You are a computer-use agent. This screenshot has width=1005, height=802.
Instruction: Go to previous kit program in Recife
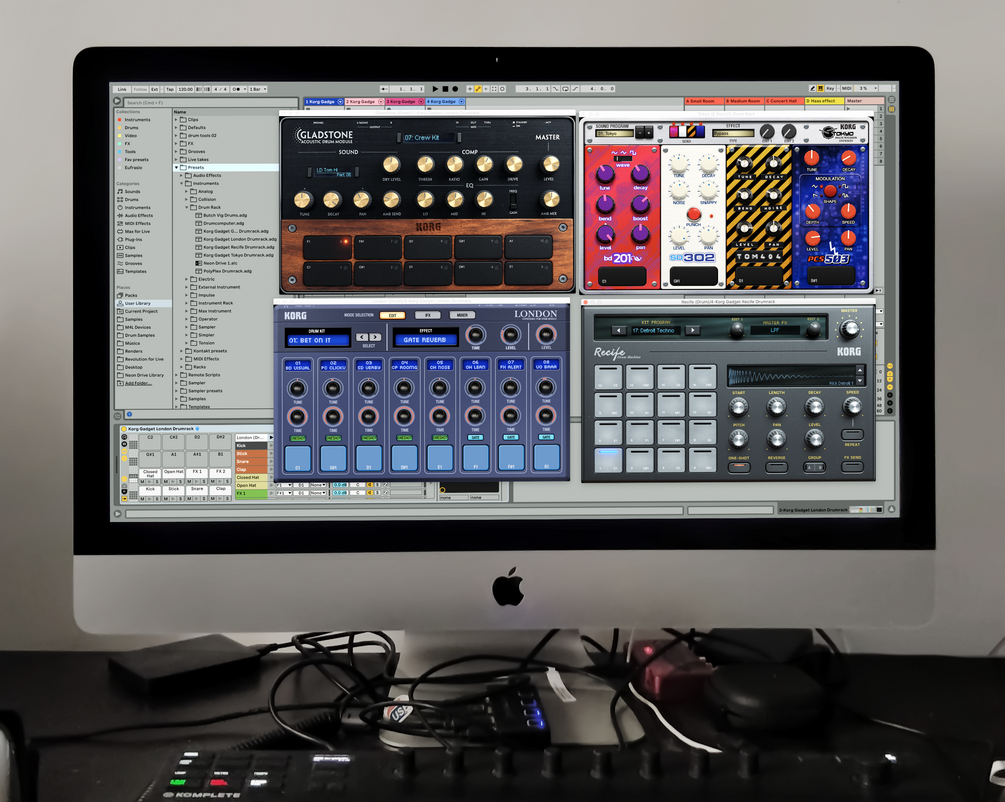click(x=619, y=330)
